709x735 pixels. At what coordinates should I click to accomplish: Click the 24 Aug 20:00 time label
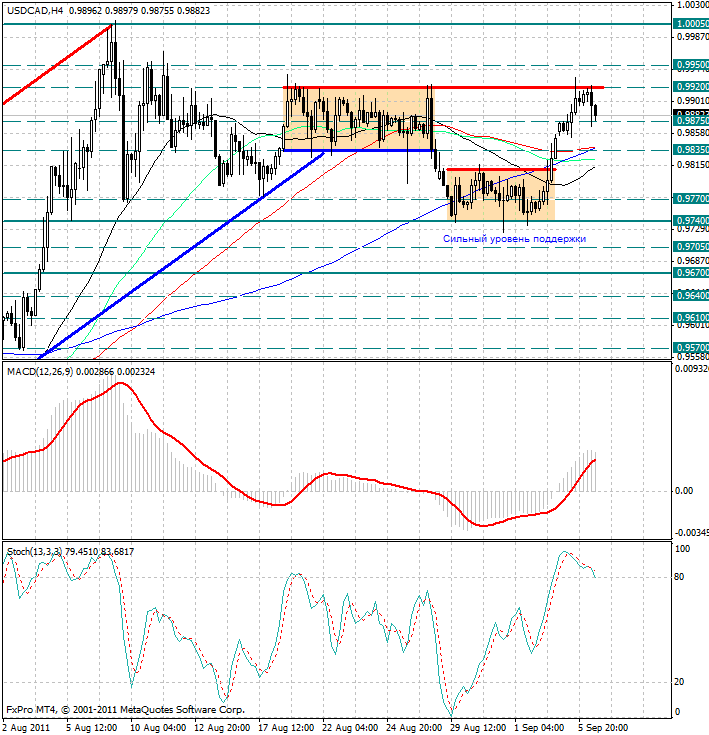point(414,728)
